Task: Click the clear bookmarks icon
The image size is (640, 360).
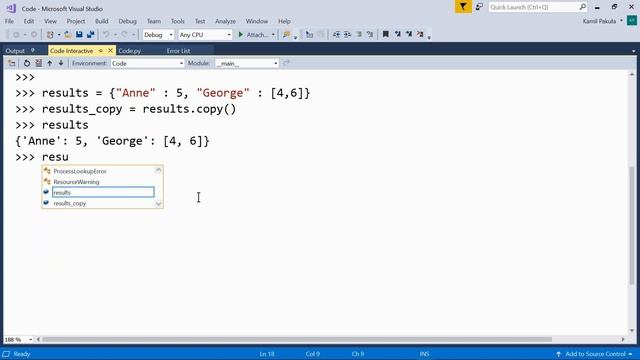Action: [420, 35]
